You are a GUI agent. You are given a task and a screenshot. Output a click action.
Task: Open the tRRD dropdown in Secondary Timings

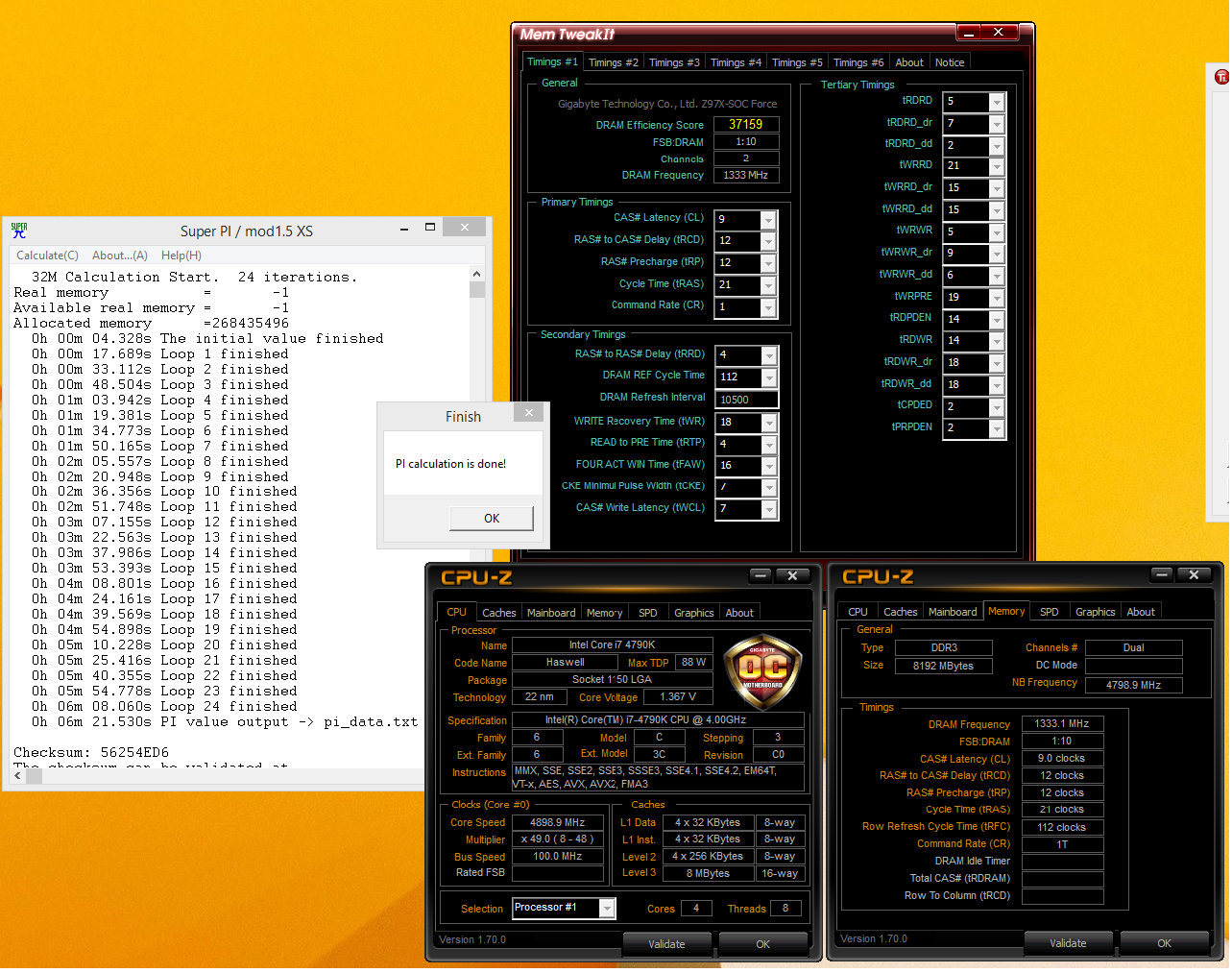click(769, 355)
